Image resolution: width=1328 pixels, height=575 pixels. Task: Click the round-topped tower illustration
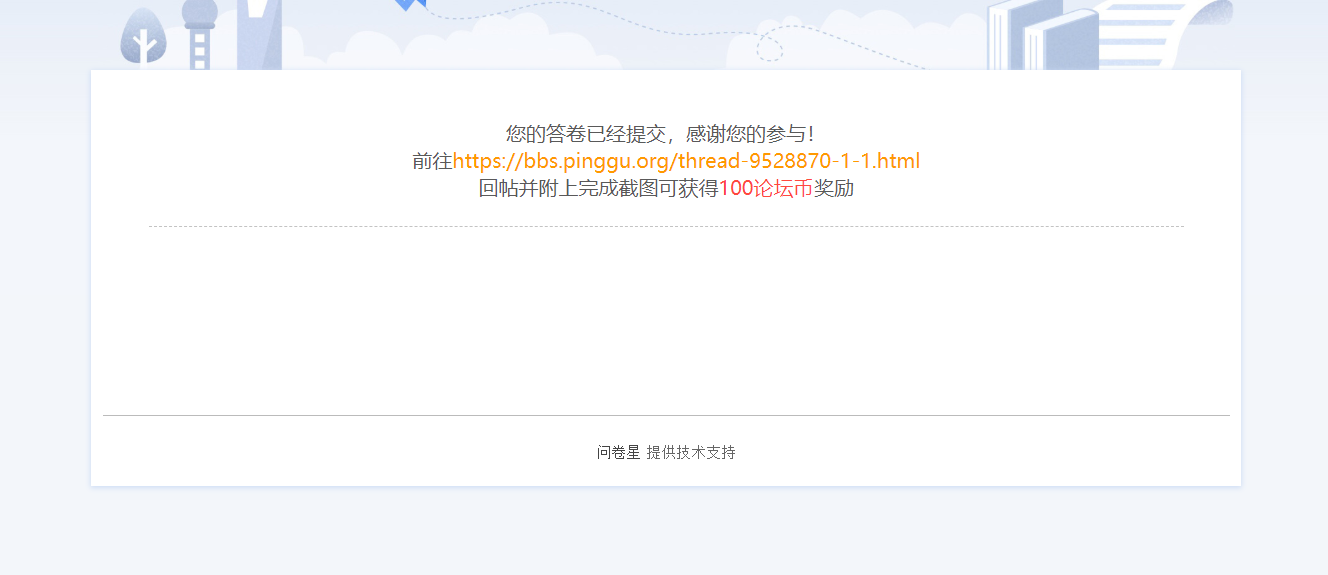[199, 34]
